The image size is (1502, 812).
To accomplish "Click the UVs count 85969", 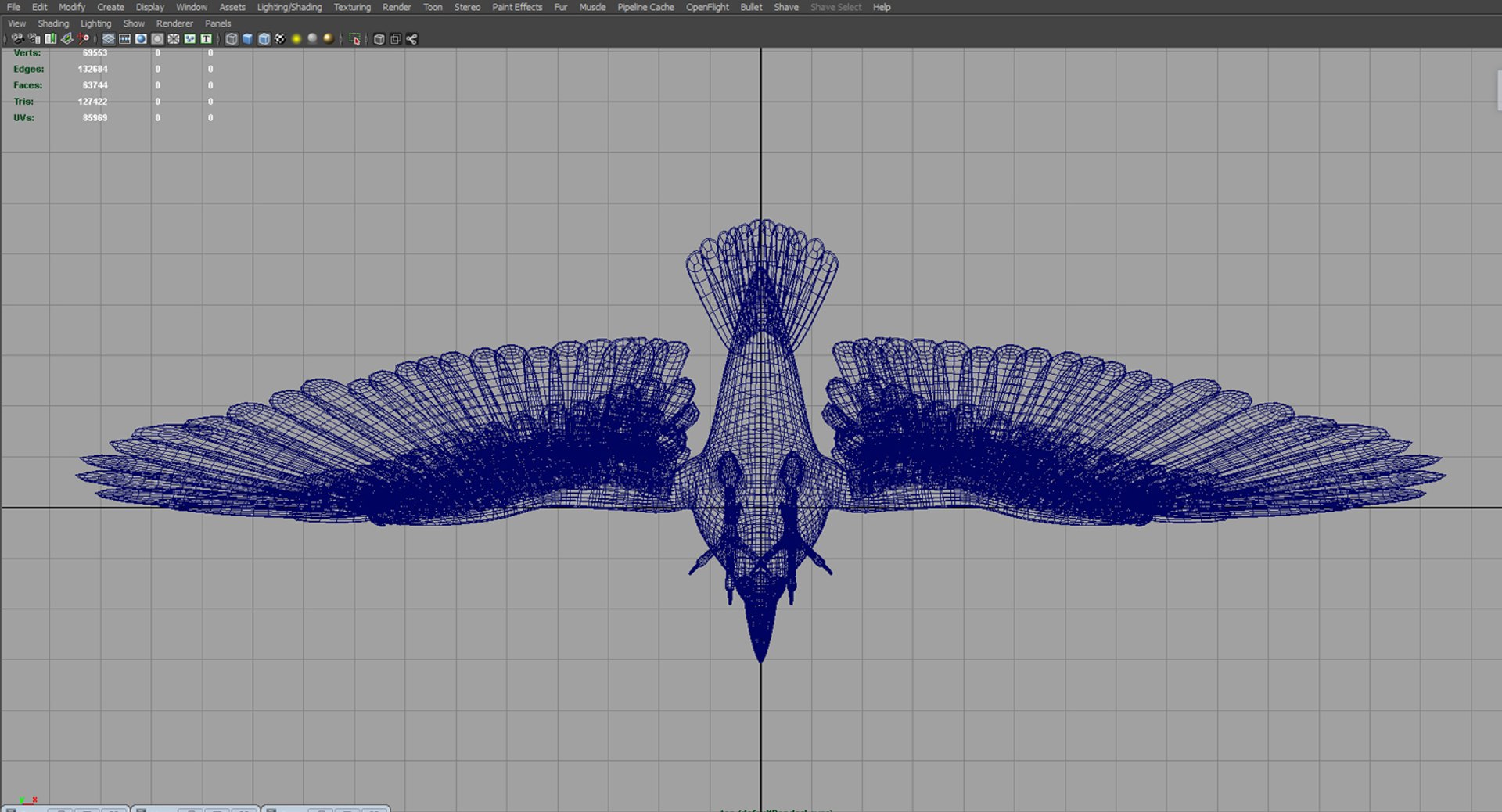I will tap(95, 118).
